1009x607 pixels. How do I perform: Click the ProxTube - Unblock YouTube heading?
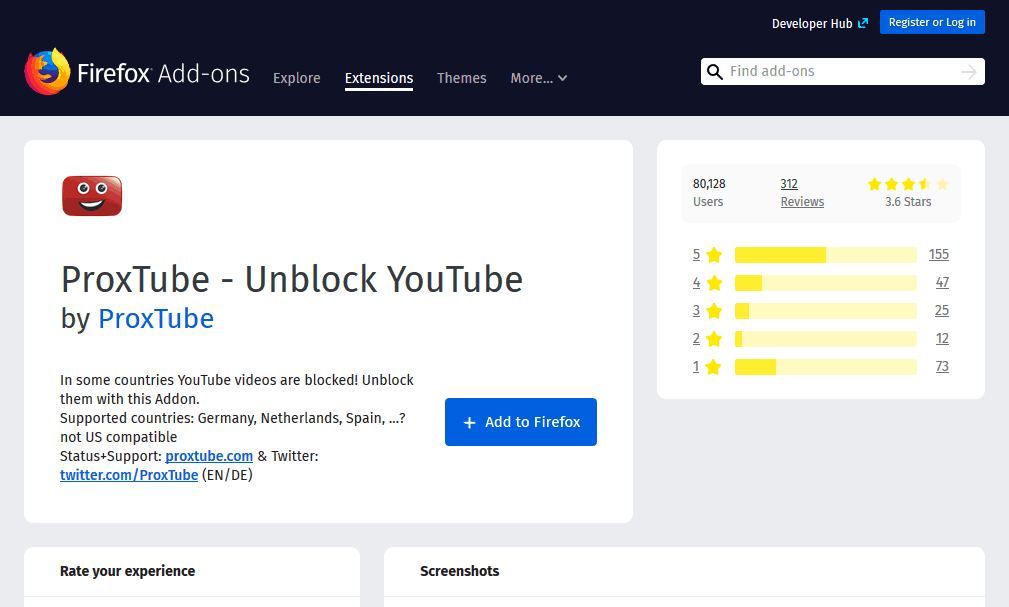(x=292, y=279)
